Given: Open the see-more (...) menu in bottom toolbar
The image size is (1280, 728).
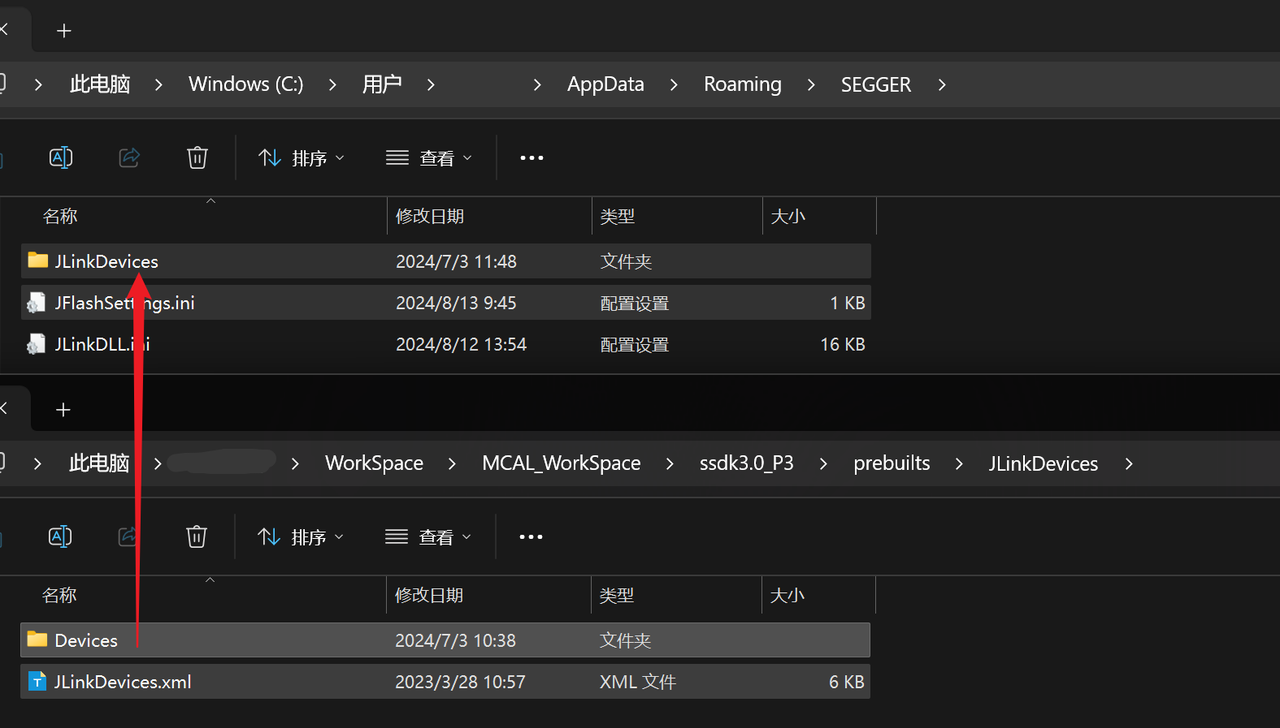Looking at the screenshot, I should pyautogui.click(x=530, y=536).
